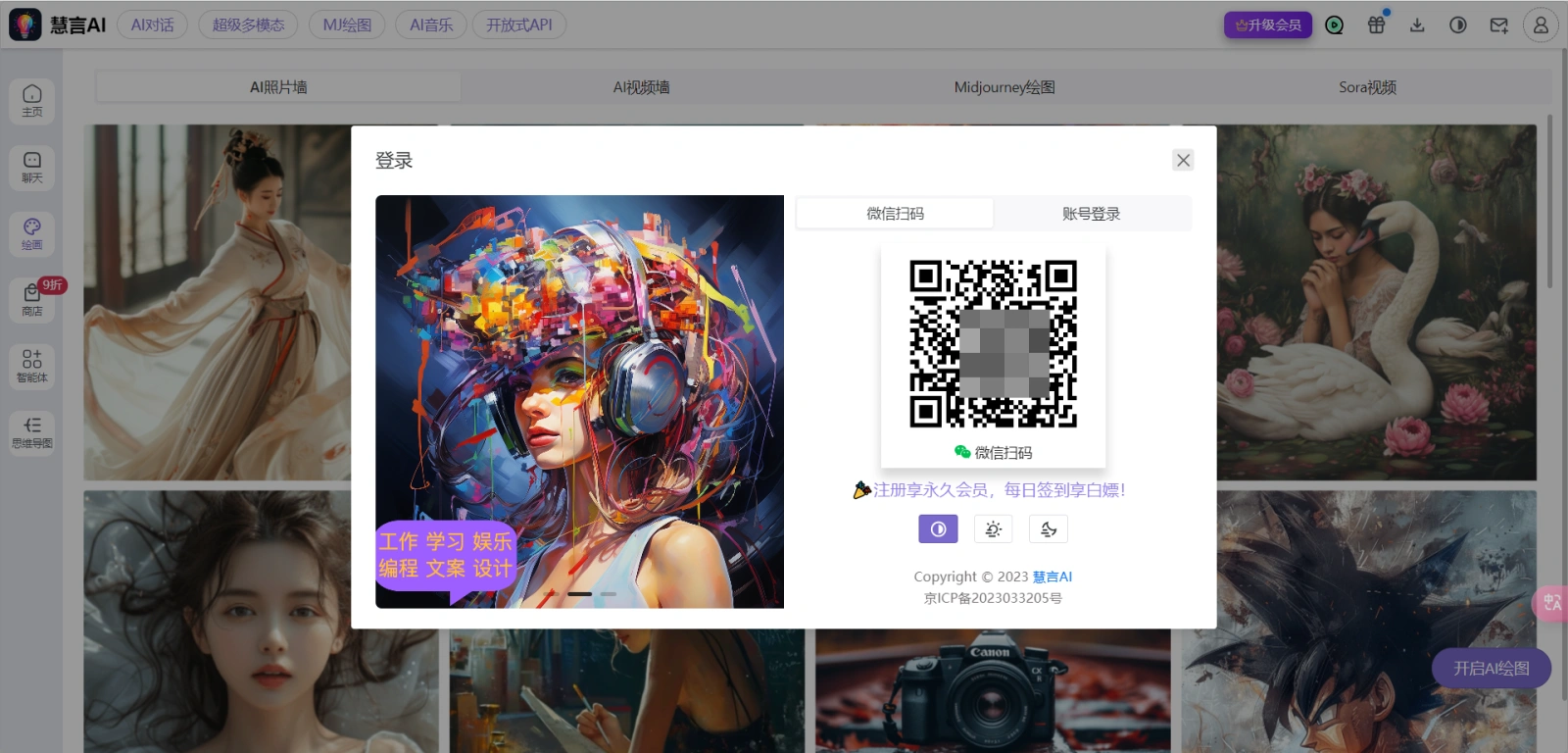Click the AI音乐 header button
1568x753 pixels.
[431, 25]
